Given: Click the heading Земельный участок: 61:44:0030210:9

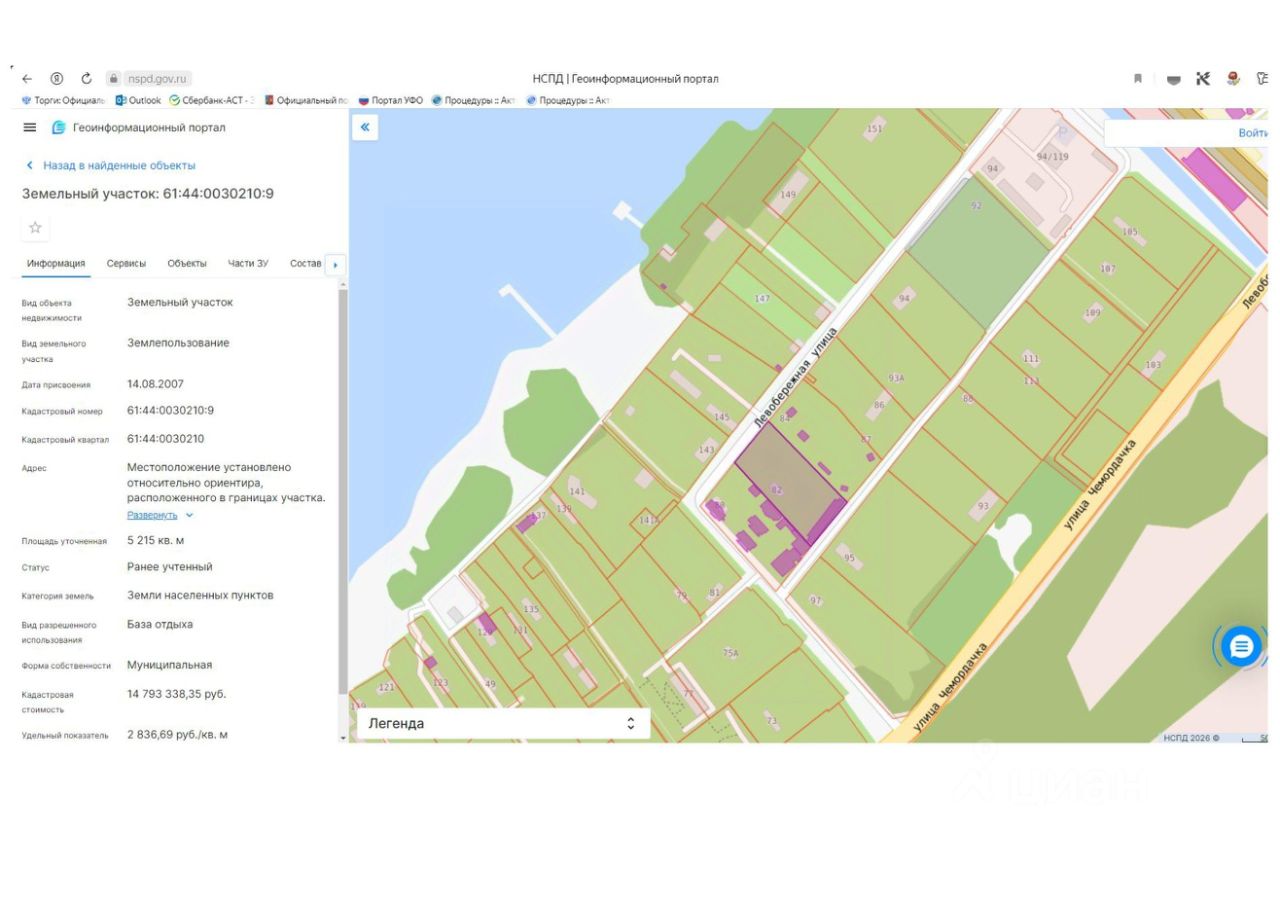Looking at the screenshot, I should point(148,194).
